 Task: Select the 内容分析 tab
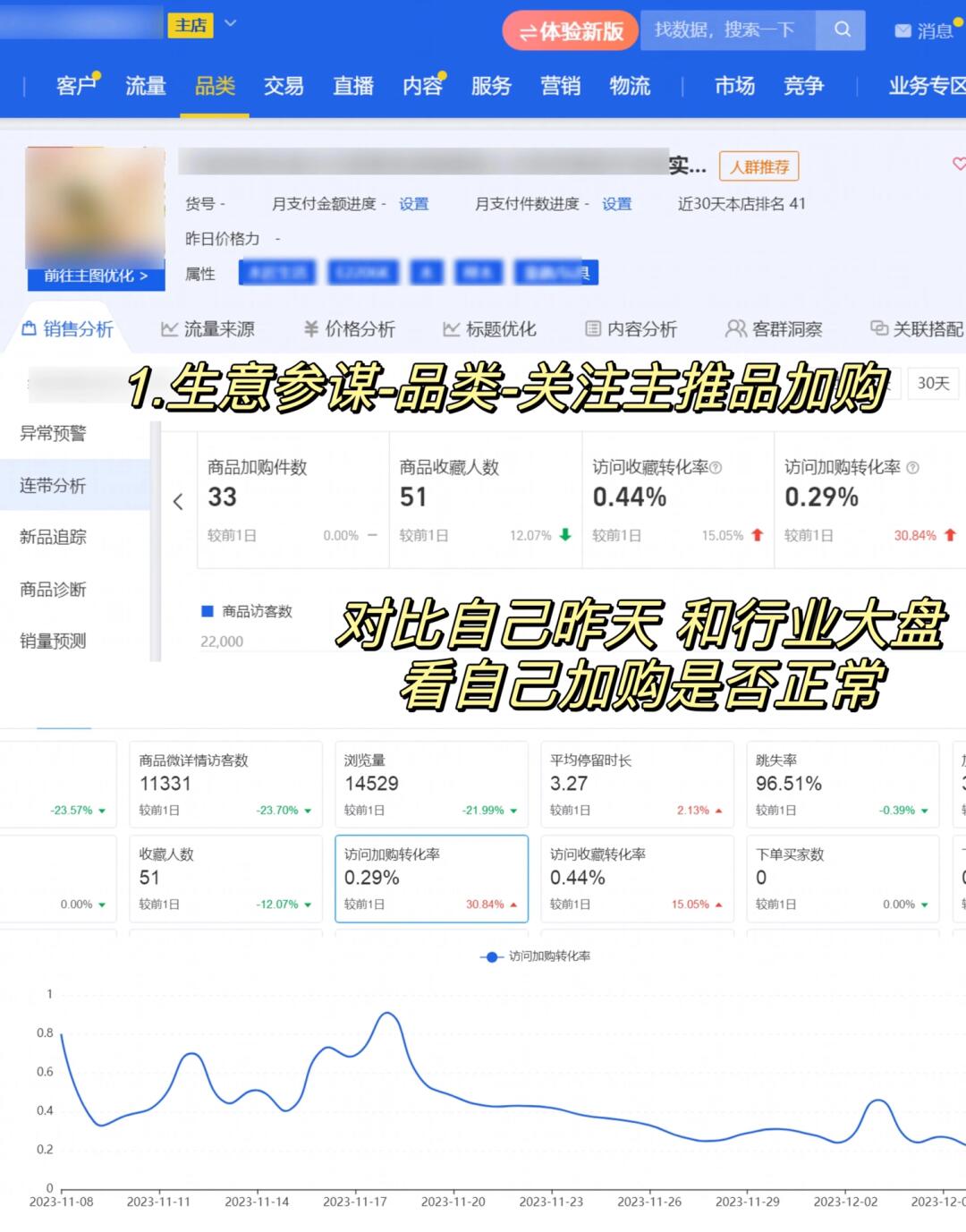pos(631,329)
